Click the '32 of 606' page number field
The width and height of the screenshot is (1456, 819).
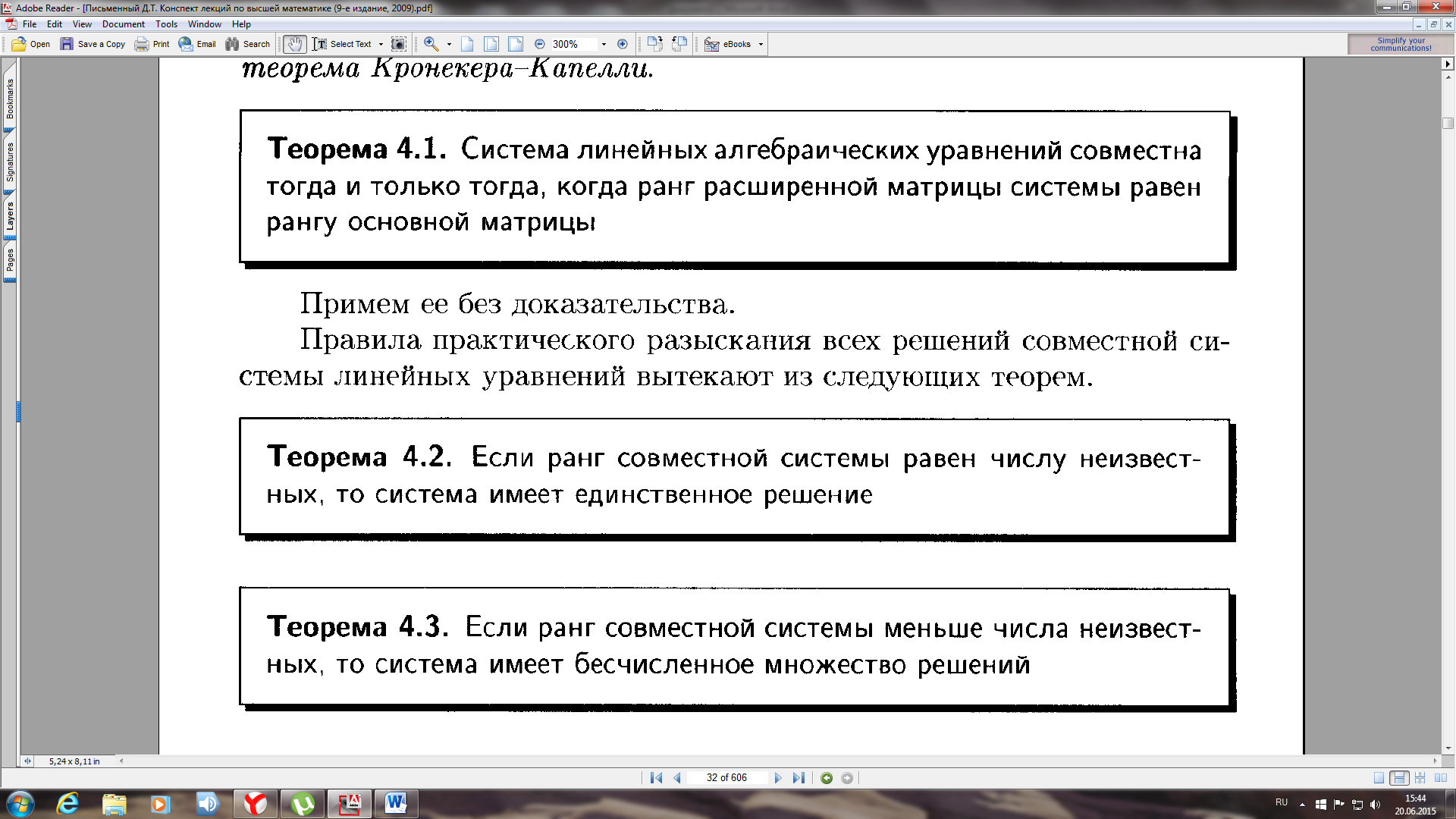tap(726, 778)
